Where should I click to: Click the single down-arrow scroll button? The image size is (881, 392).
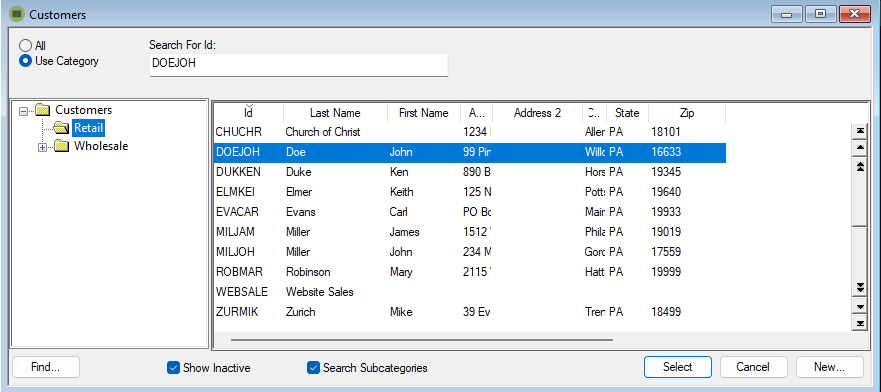click(x=859, y=306)
